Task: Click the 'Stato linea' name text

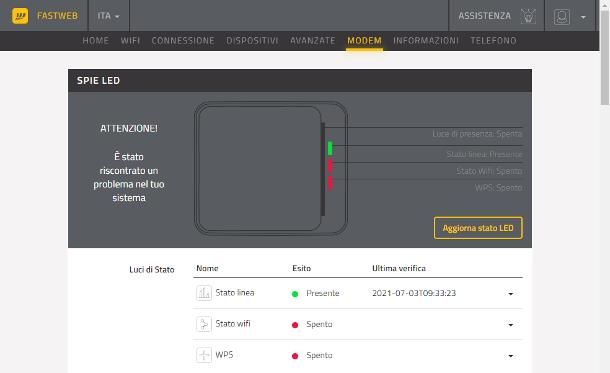Action: (x=235, y=292)
